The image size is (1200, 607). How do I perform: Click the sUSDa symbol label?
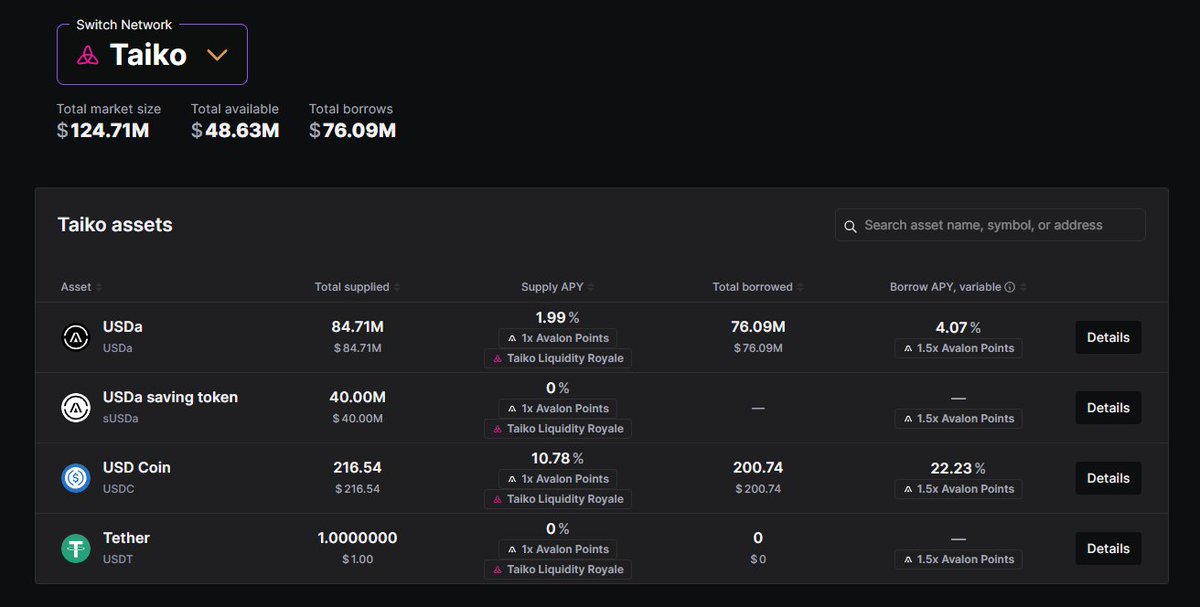coord(120,418)
